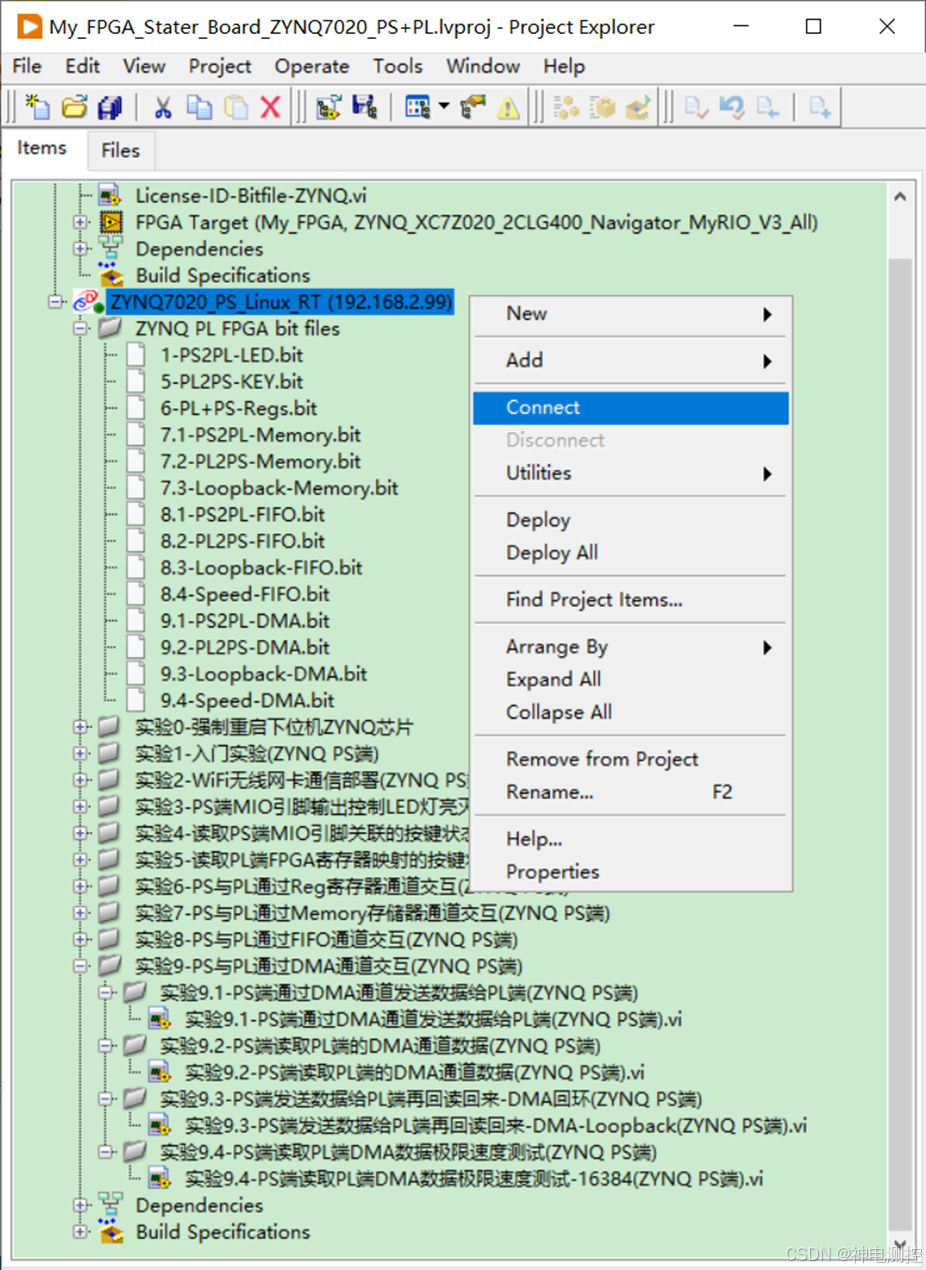Open the Project menu in menu bar
Screen dimensions: 926x1270
tap(220, 67)
